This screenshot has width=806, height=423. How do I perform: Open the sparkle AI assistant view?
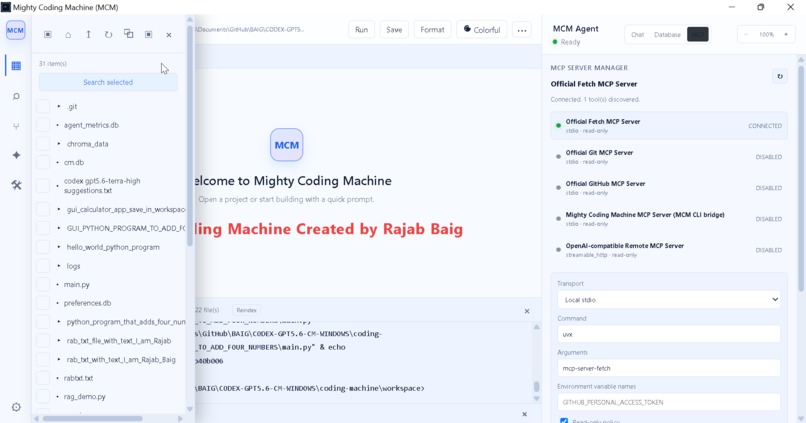(16, 155)
